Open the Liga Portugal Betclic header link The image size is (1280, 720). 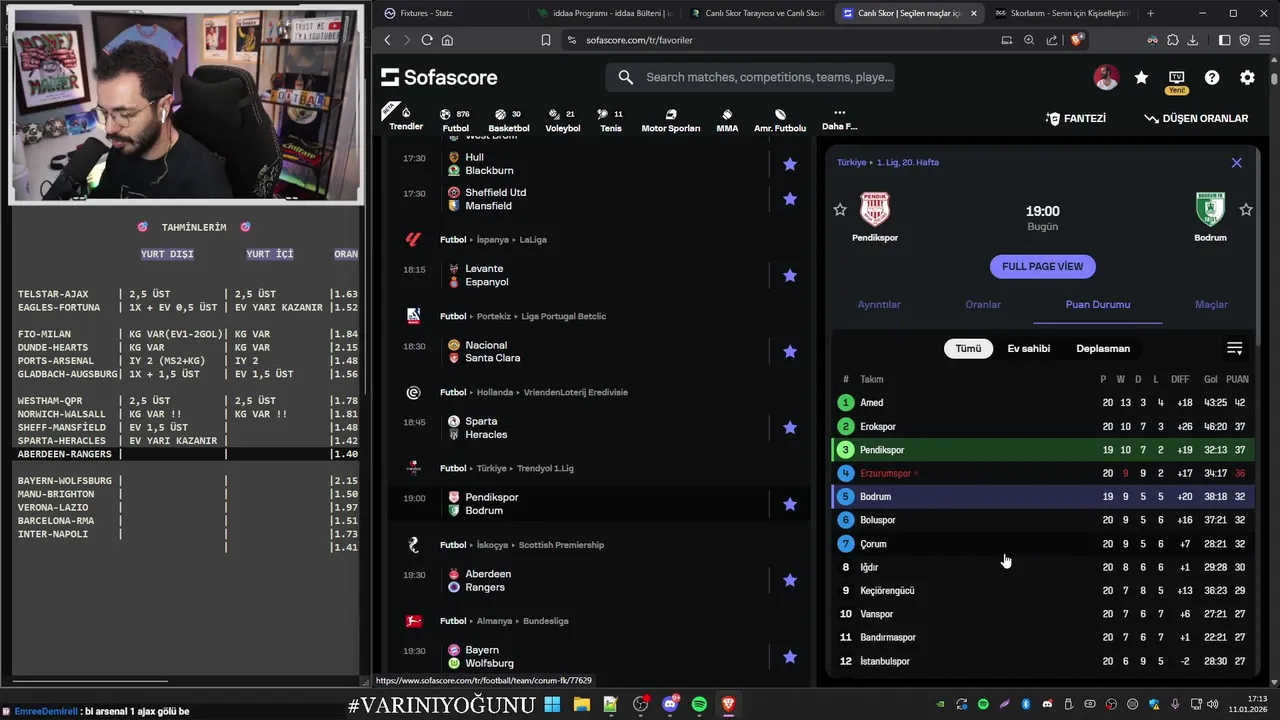(562, 316)
